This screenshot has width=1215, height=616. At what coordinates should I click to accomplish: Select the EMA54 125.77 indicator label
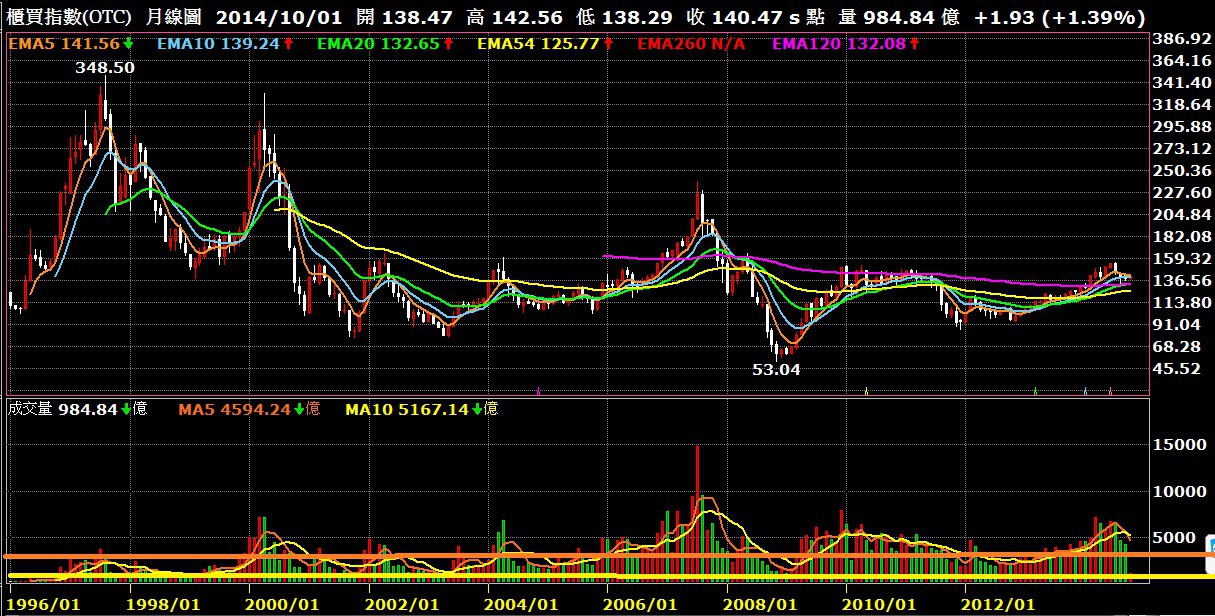tap(544, 44)
